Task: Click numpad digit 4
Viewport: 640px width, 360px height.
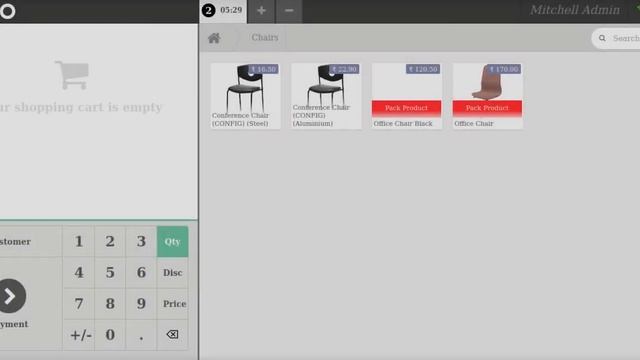Action: [79, 273]
